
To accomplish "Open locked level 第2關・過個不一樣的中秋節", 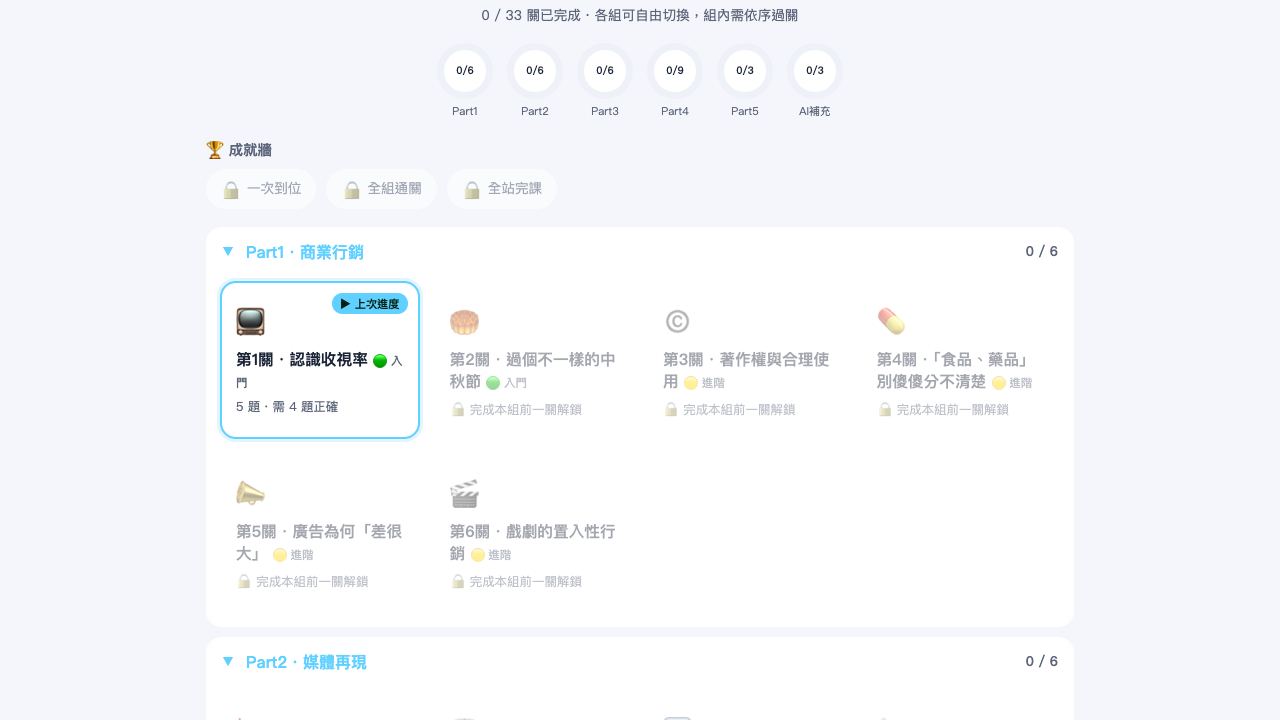I will [533, 360].
